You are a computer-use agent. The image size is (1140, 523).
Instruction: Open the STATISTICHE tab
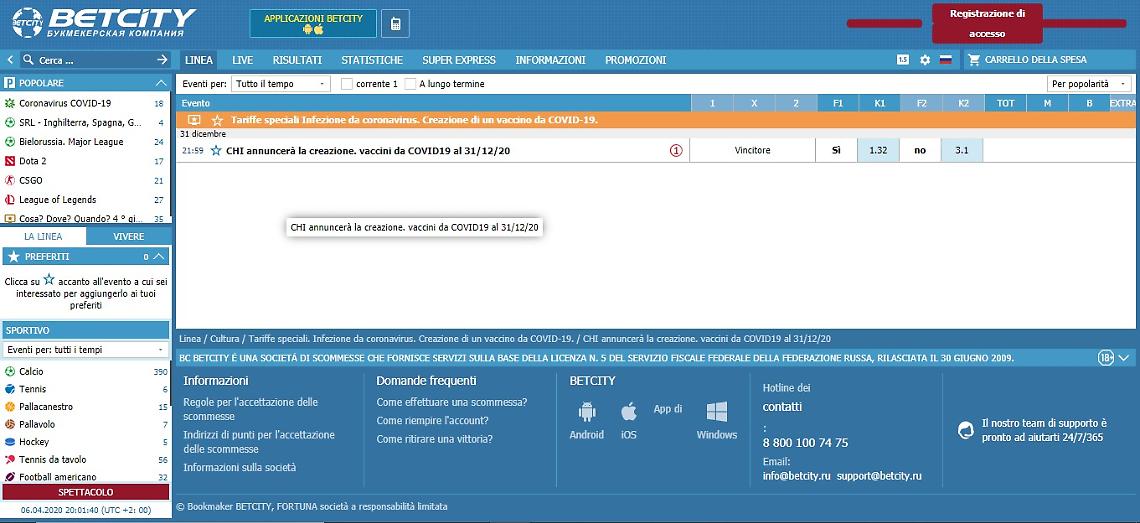pyautogui.click(x=372, y=60)
